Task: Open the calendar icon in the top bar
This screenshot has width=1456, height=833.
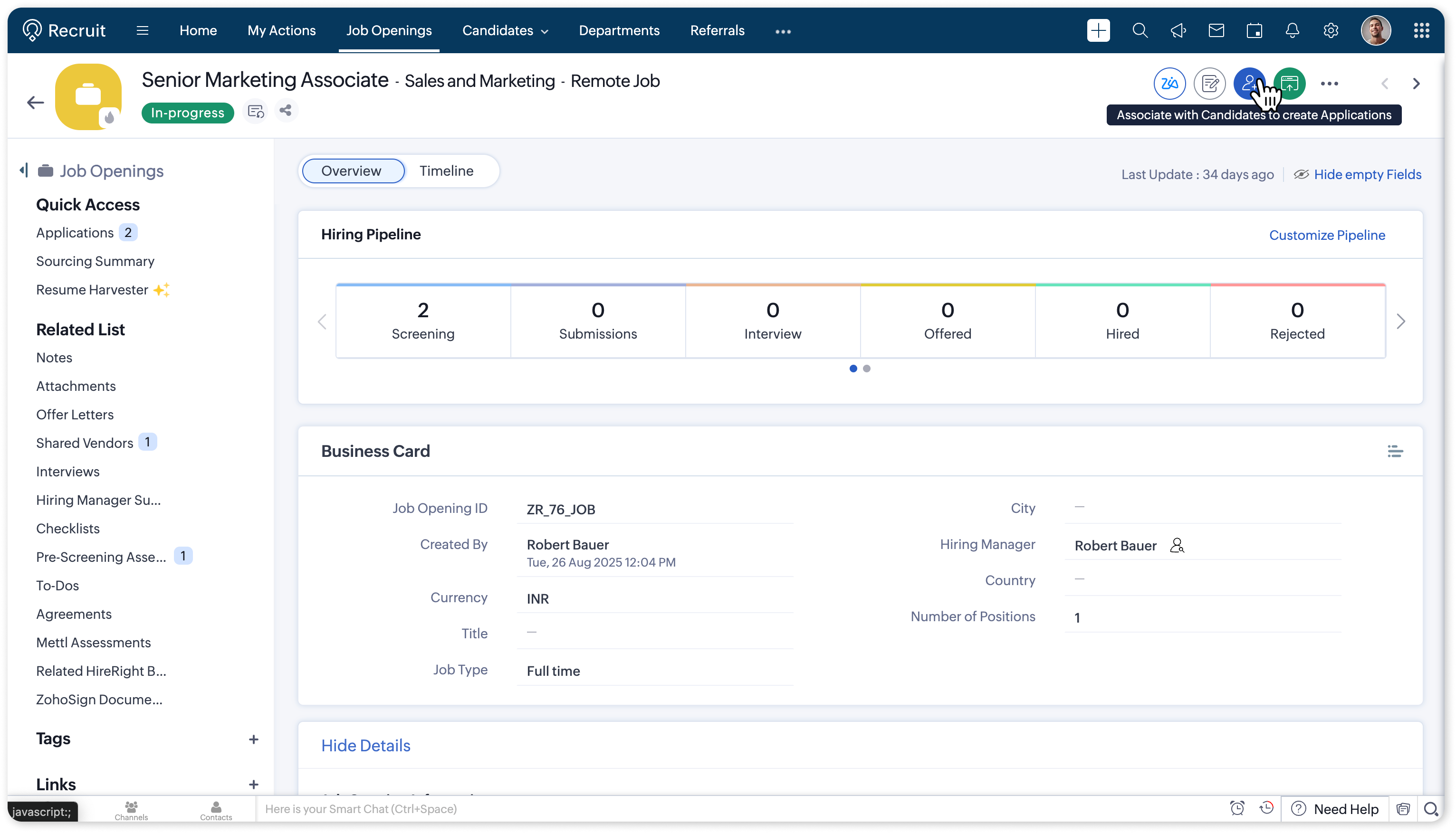Action: pos(1255,30)
